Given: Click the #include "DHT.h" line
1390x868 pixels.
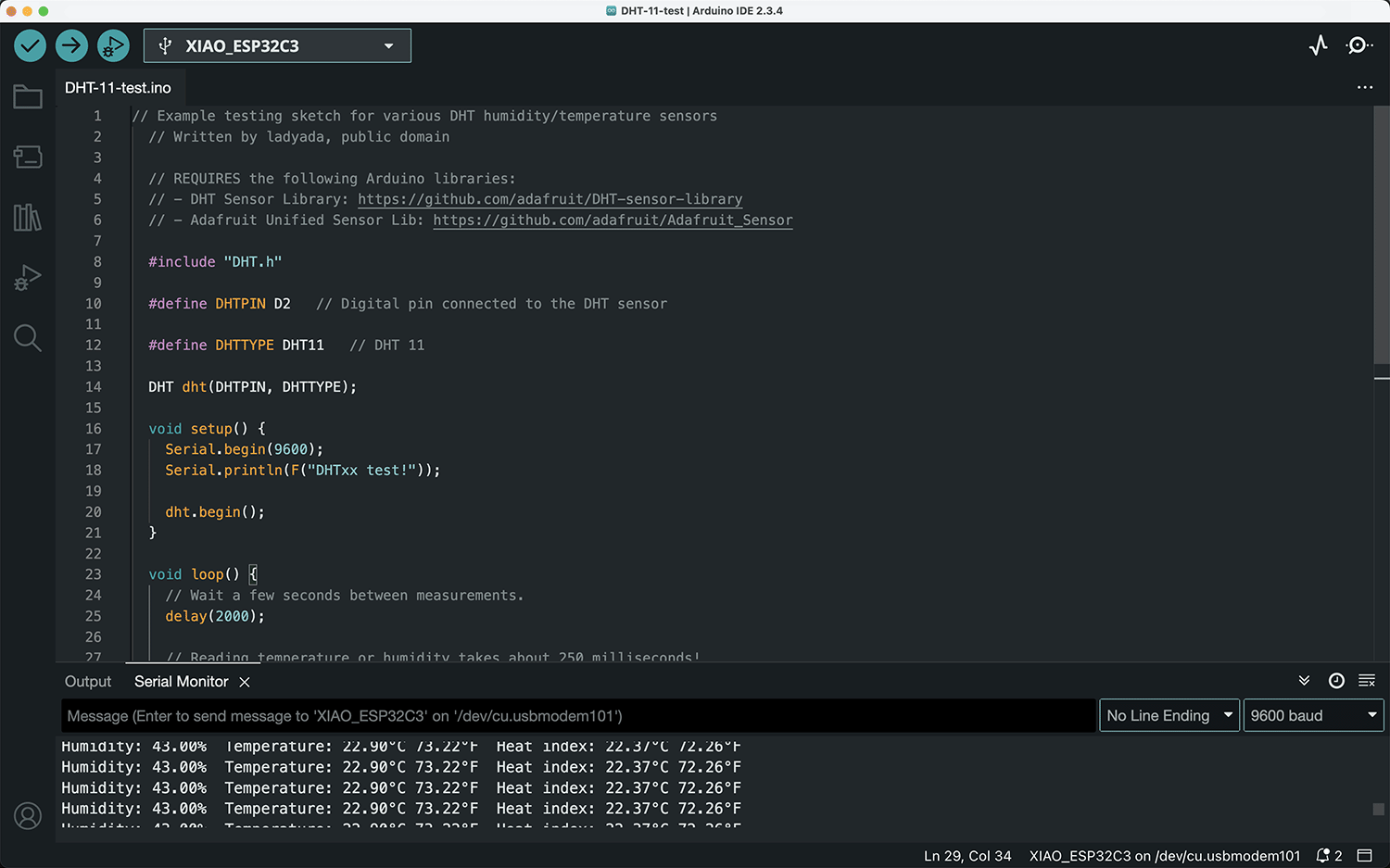Looking at the screenshot, I should [x=215, y=262].
